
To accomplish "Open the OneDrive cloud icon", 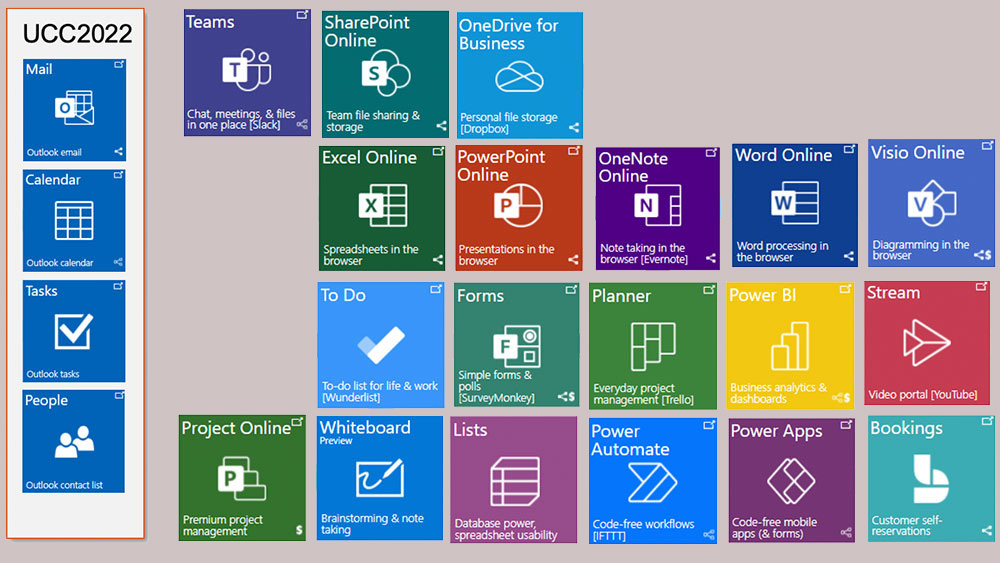I will point(519,77).
